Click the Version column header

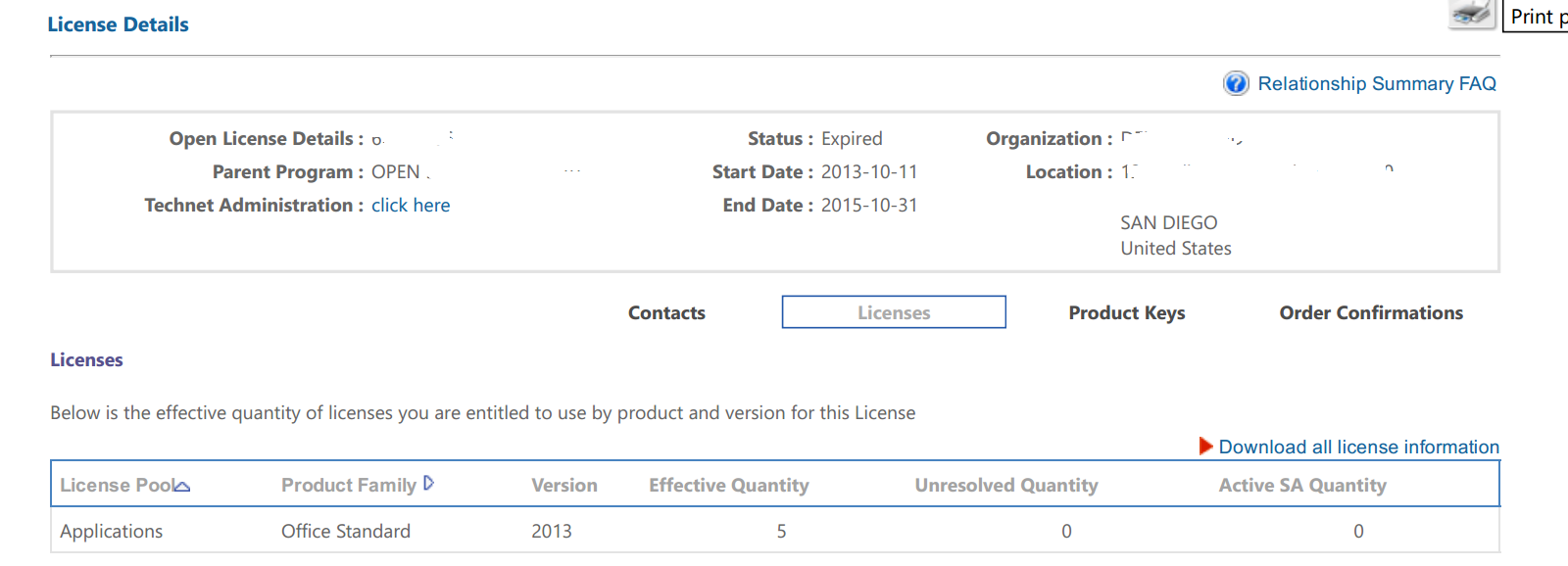click(x=564, y=486)
